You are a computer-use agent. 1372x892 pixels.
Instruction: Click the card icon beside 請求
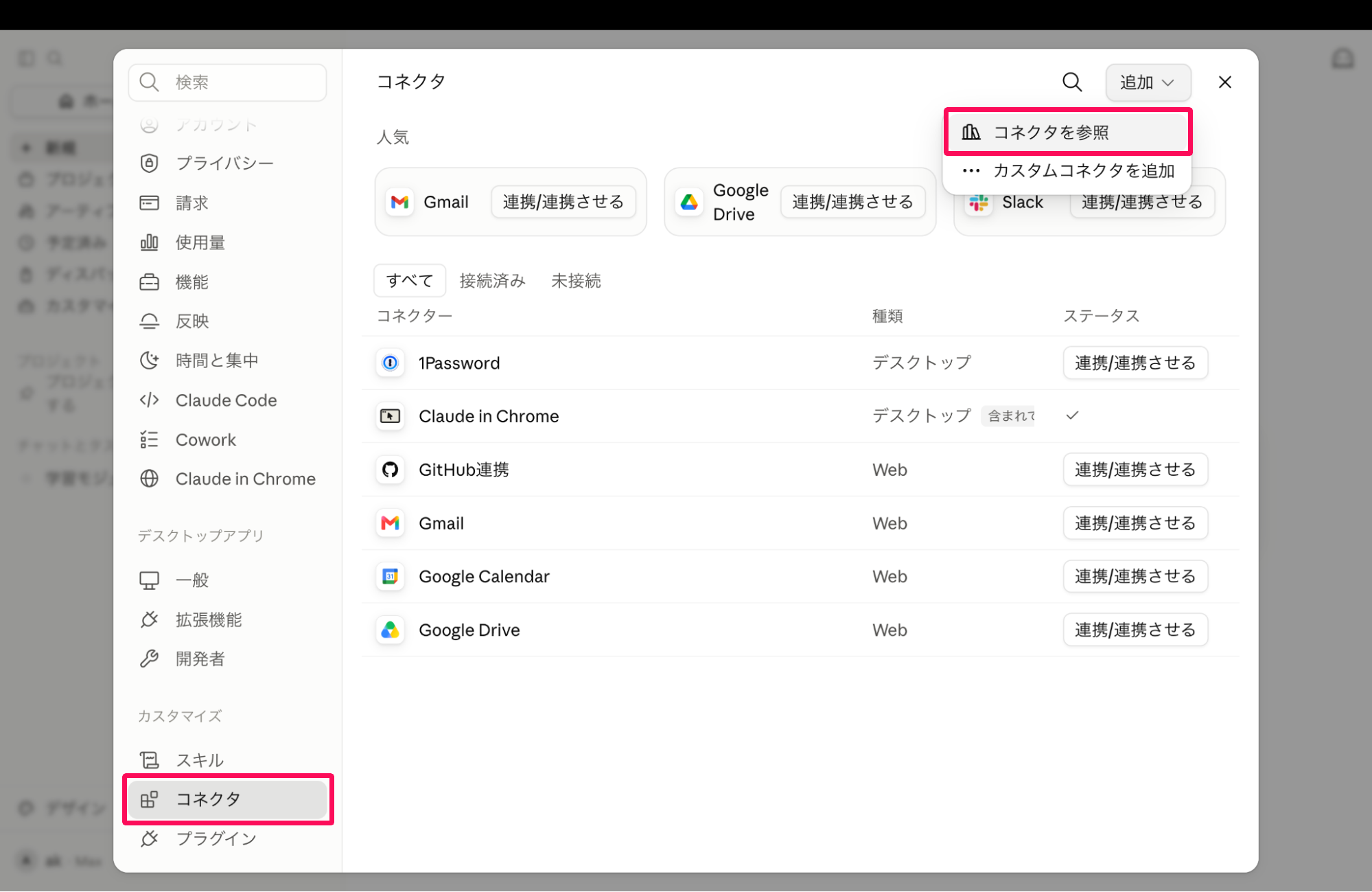(x=149, y=203)
